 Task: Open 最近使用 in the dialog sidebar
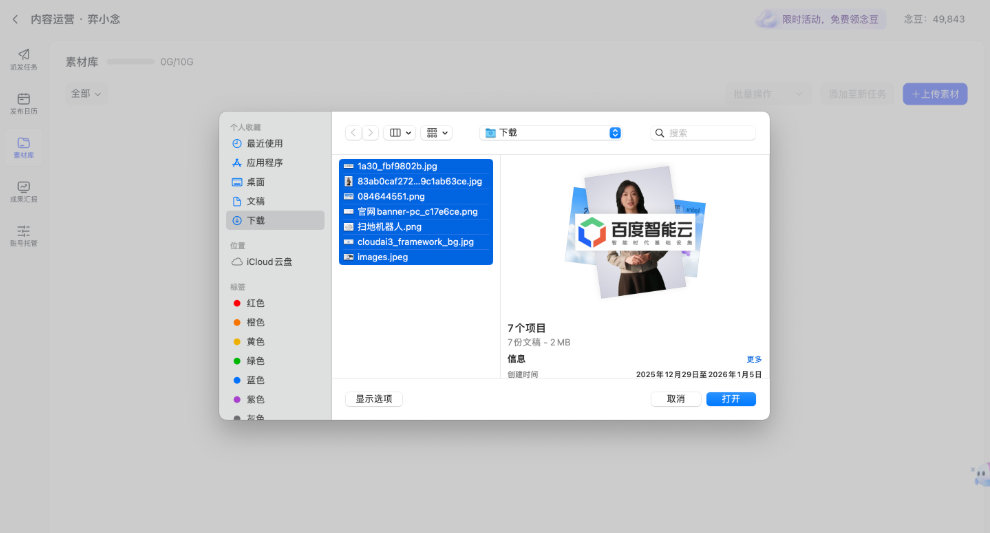pos(264,143)
